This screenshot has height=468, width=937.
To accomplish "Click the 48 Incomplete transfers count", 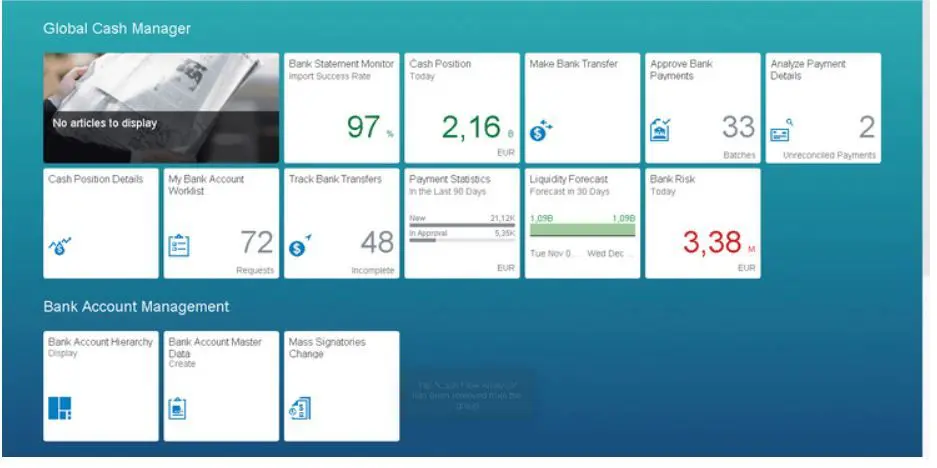I will coord(377,243).
